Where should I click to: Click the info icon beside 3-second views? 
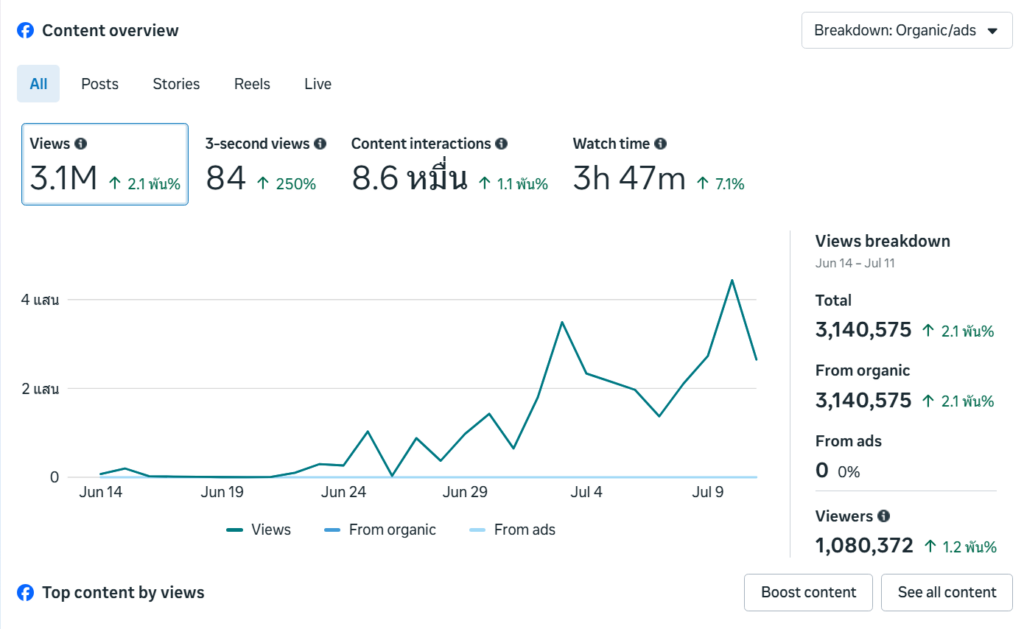(320, 144)
